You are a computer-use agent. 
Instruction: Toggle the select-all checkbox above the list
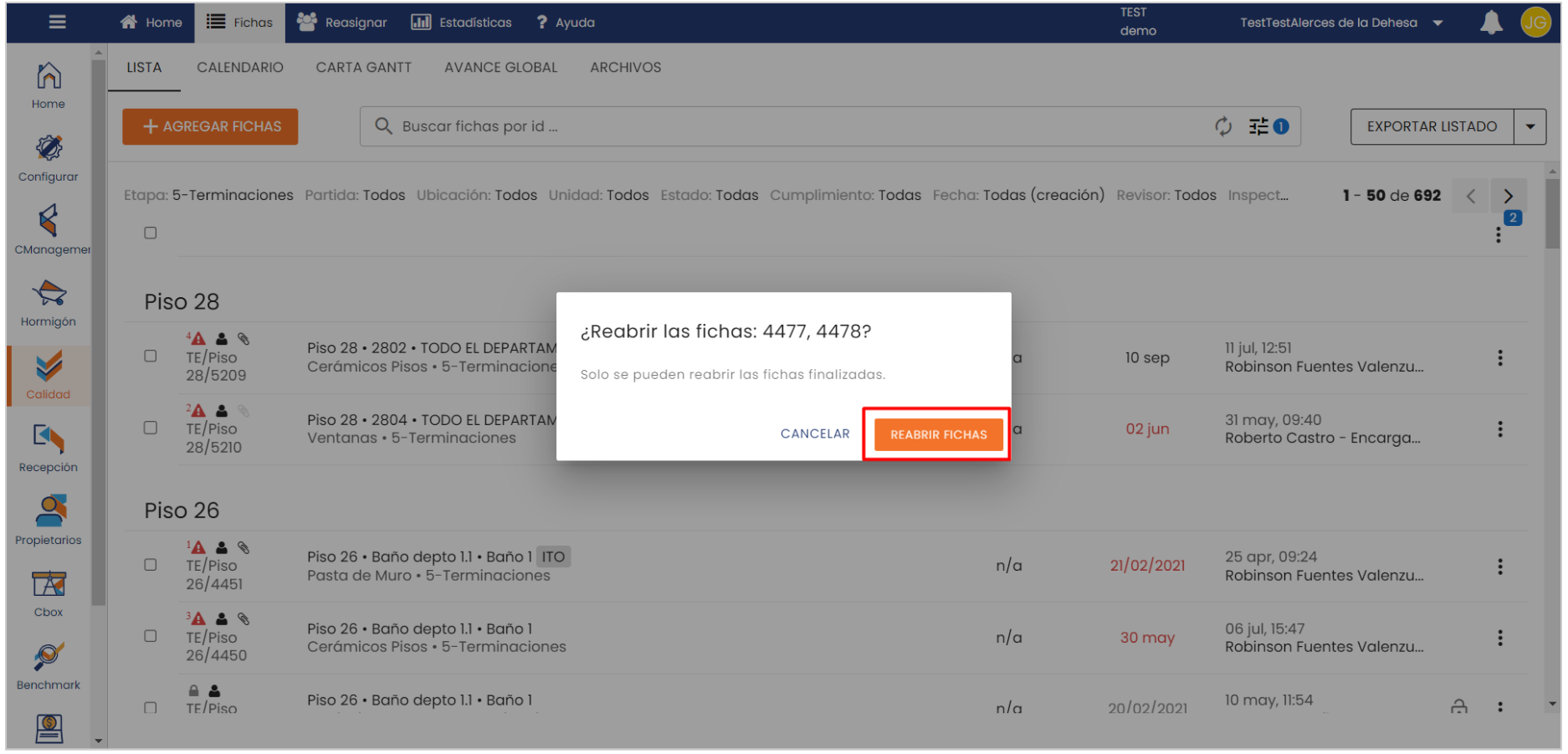tap(151, 233)
